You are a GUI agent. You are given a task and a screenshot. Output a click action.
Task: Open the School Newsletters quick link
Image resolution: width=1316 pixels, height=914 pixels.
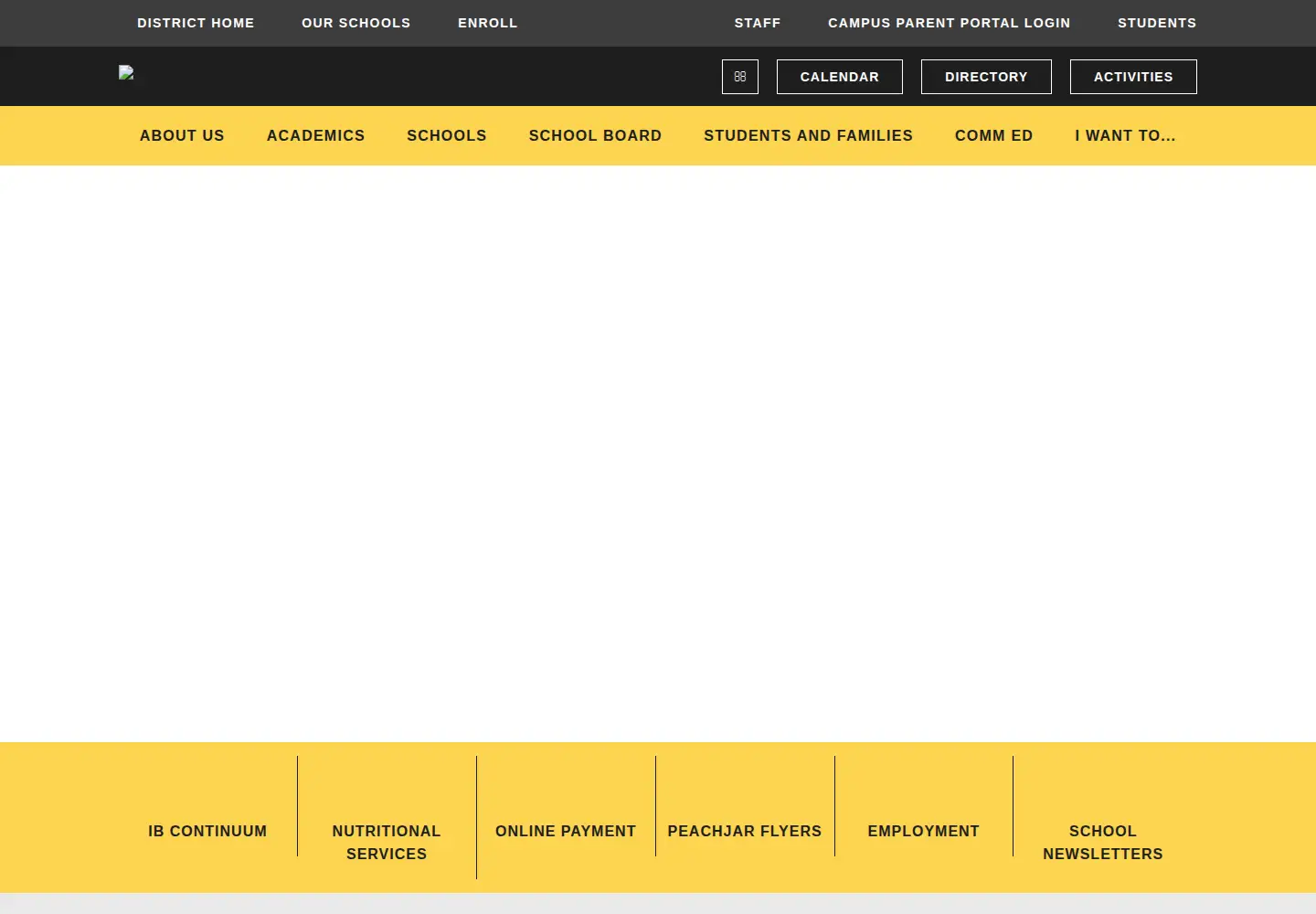click(x=1103, y=842)
